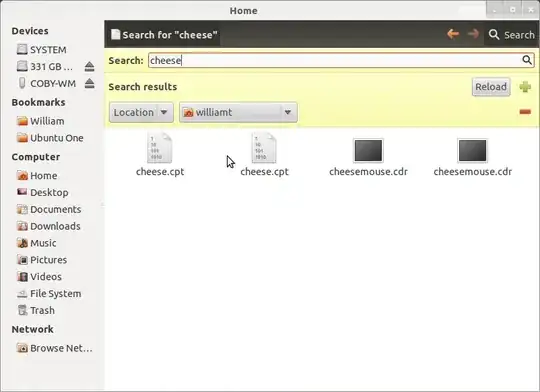Add a search criterion with the green plus
Screen dimensions: 540x392
[525, 87]
